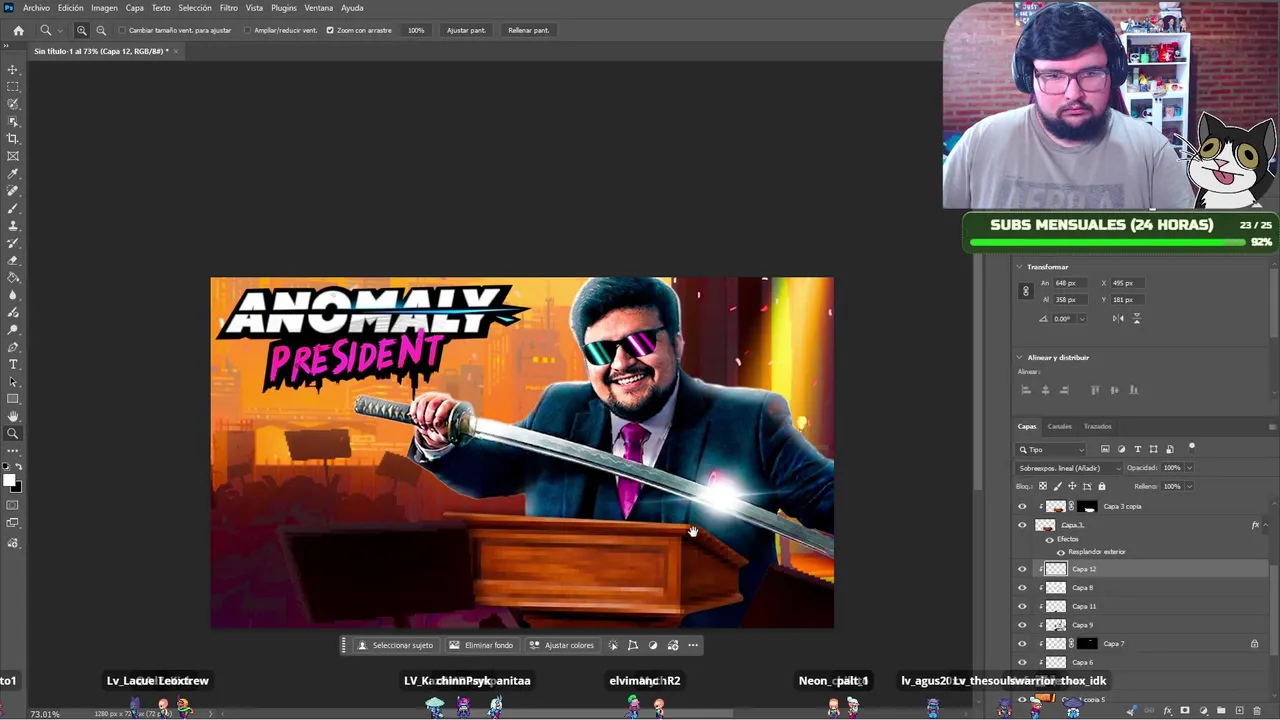Create a new fill or adjustment layer
This screenshot has height=720, width=1280.
tap(1203, 711)
